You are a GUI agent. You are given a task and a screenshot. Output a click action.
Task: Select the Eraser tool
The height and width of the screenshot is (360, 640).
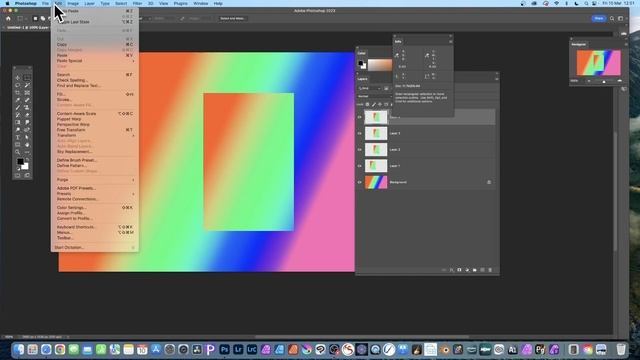tap(27, 115)
